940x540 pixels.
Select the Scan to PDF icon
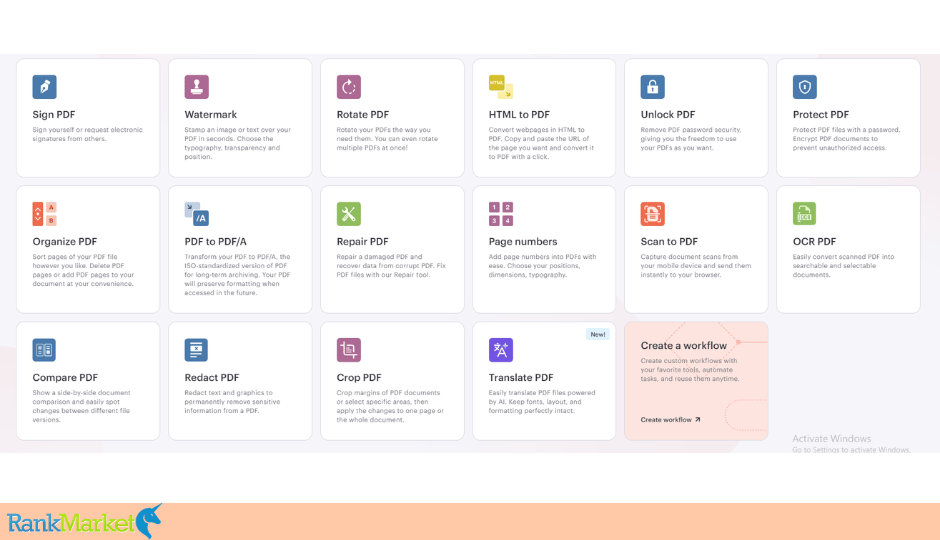coord(653,214)
